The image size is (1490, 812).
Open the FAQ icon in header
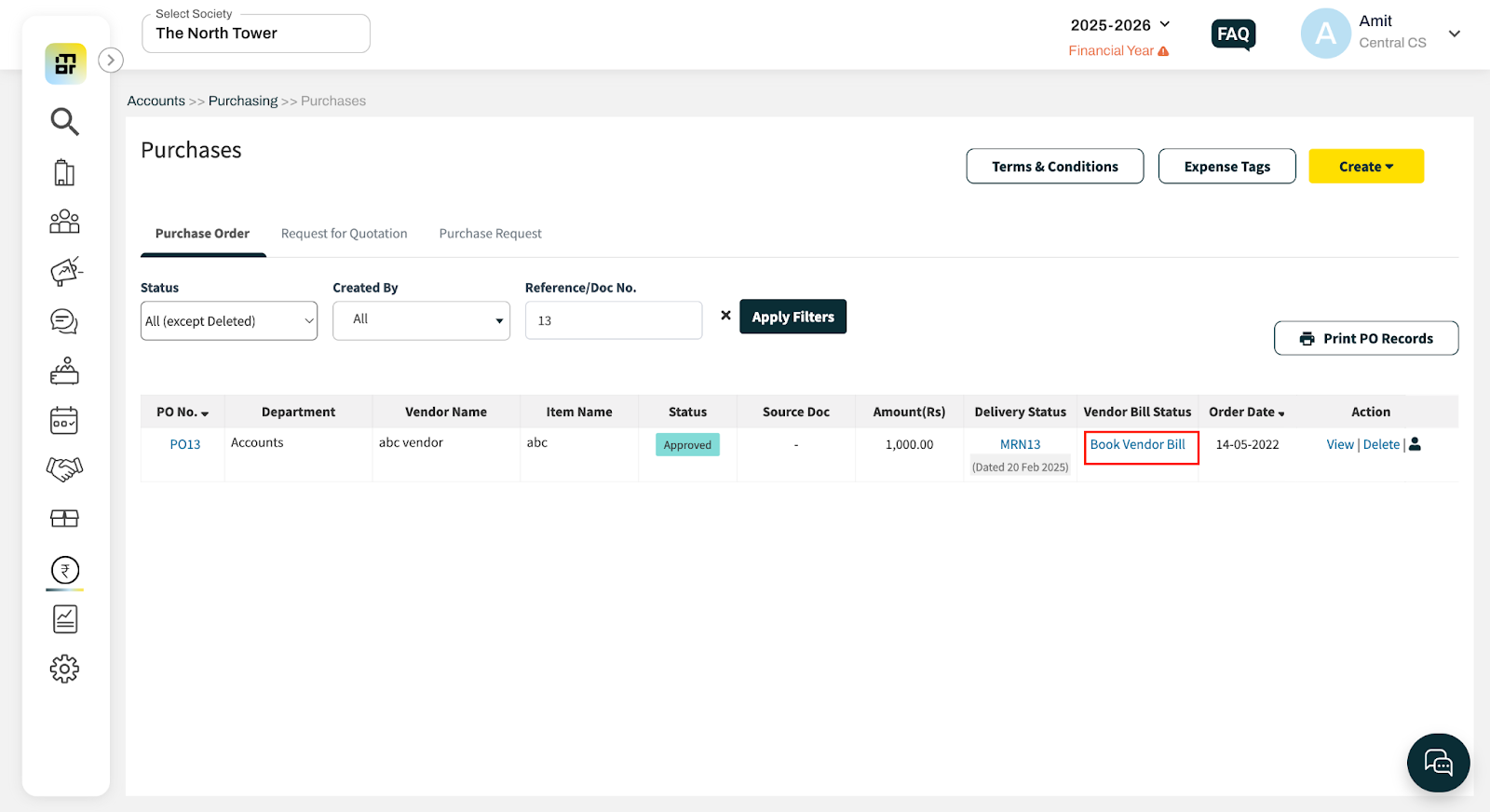click(x=1234, y=34)
